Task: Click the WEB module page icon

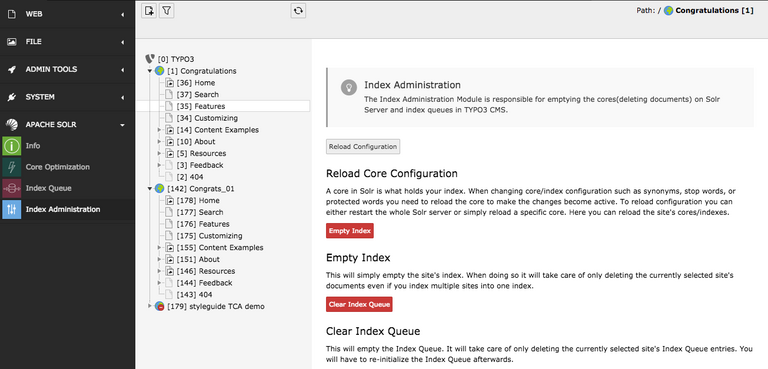Action: tap(12, 14)
